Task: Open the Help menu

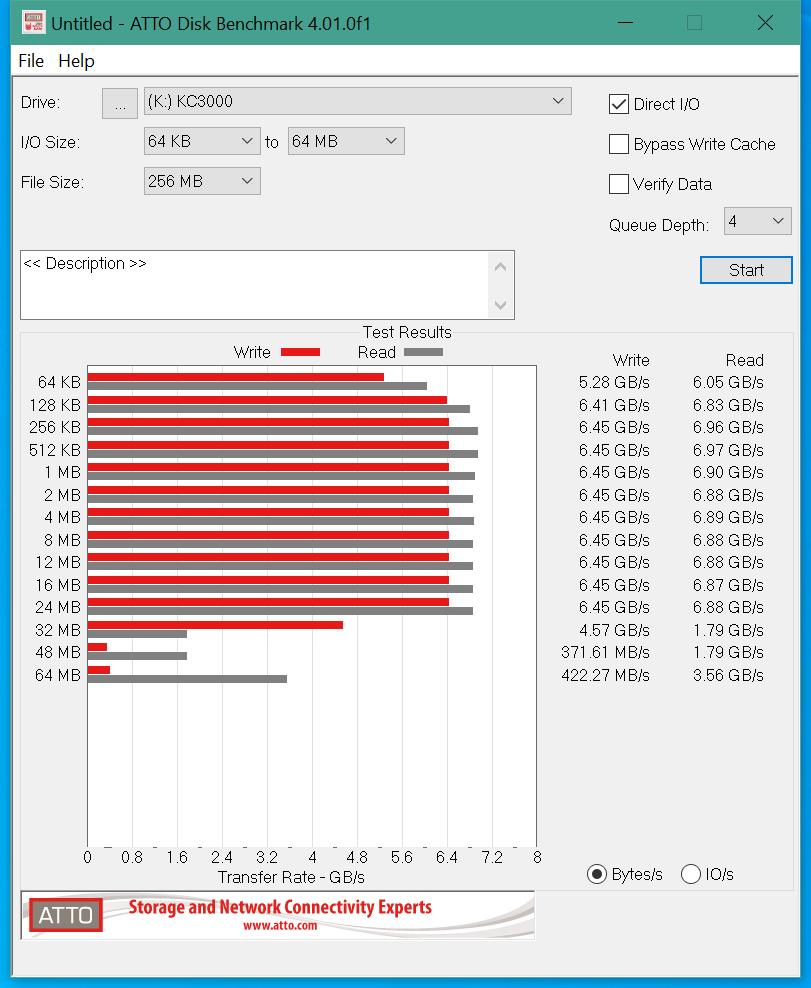Action: click(76, 61)
